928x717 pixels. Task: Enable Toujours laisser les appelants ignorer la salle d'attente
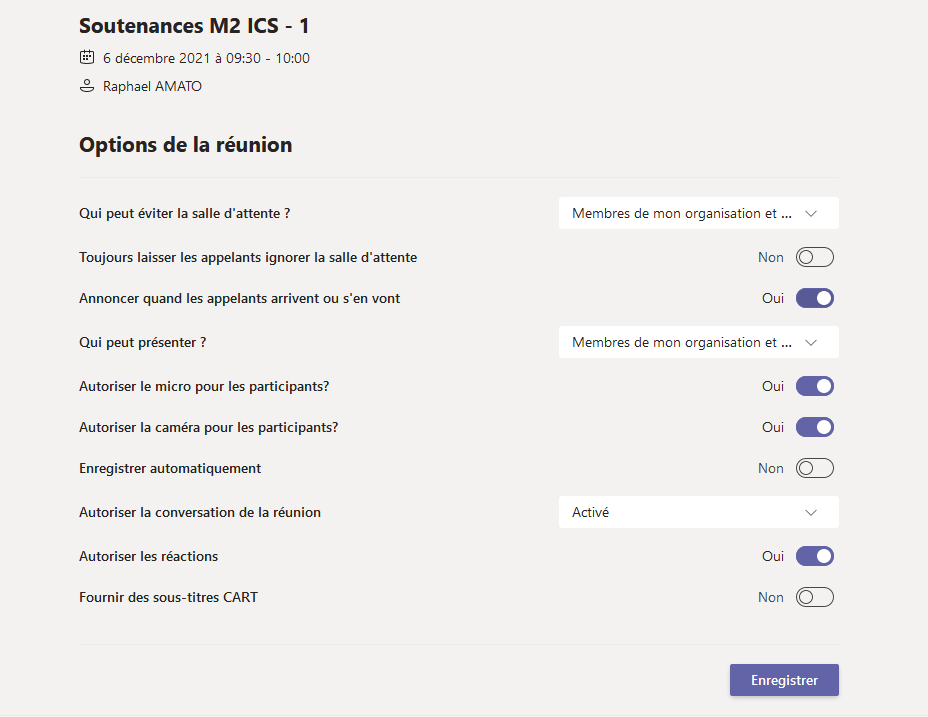[814, 257]
